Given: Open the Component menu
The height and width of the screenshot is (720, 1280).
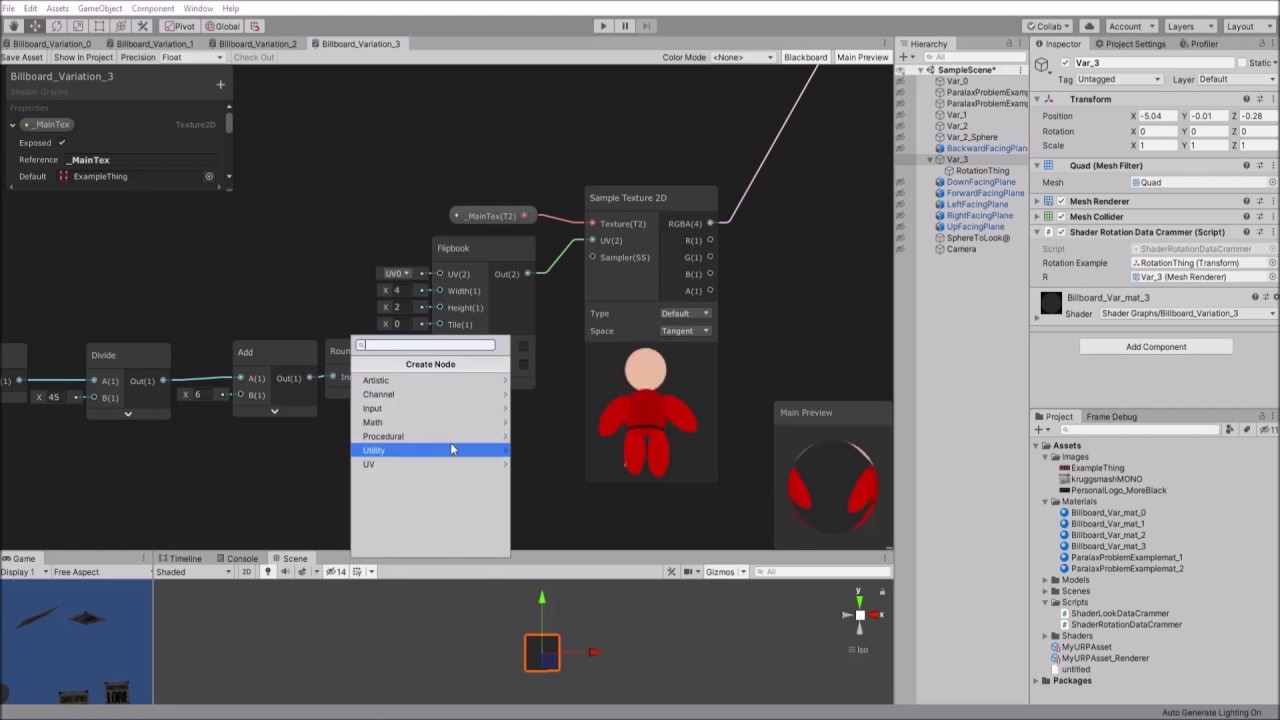Looking at the screenshot, I should tap(152, 8).
